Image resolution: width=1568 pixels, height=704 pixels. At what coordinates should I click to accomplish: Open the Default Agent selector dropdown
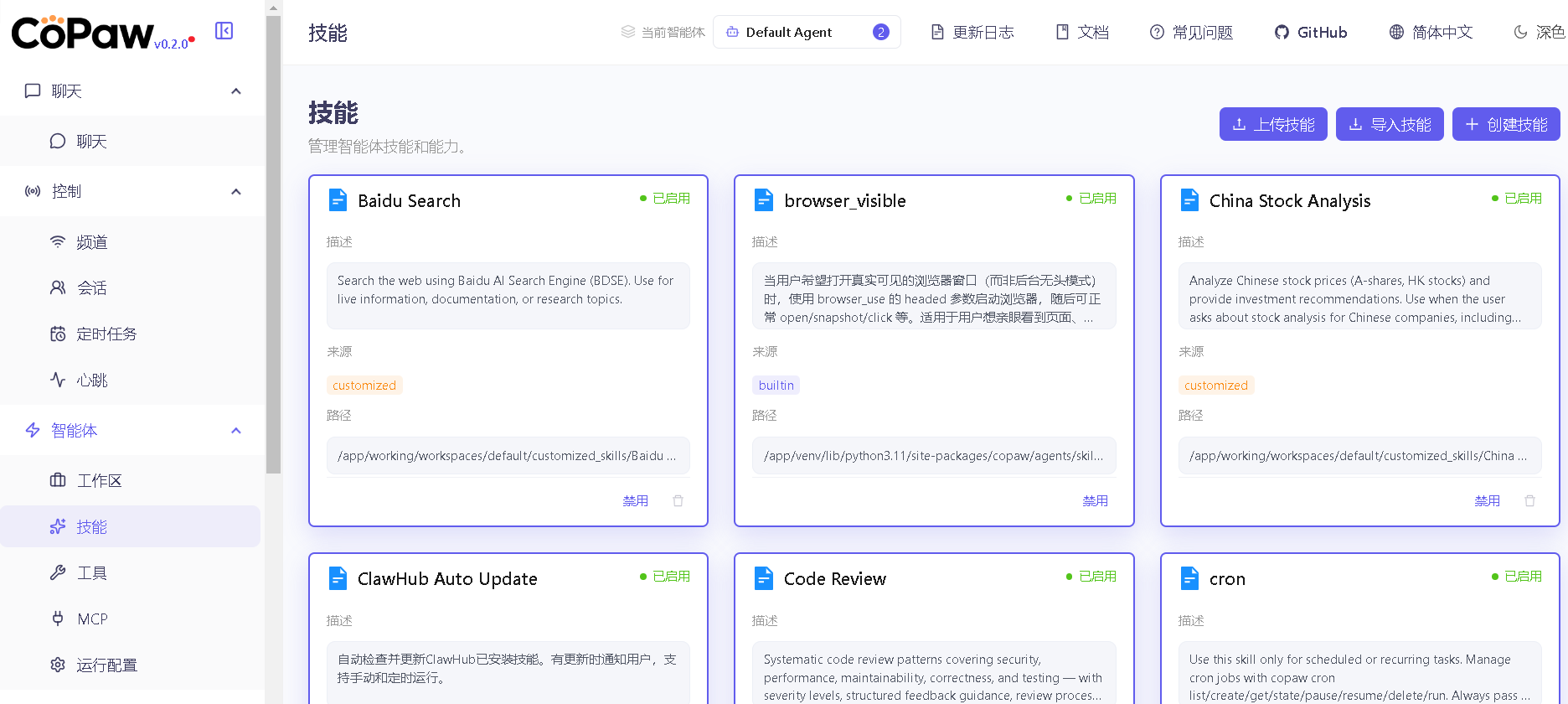[807, 33]
